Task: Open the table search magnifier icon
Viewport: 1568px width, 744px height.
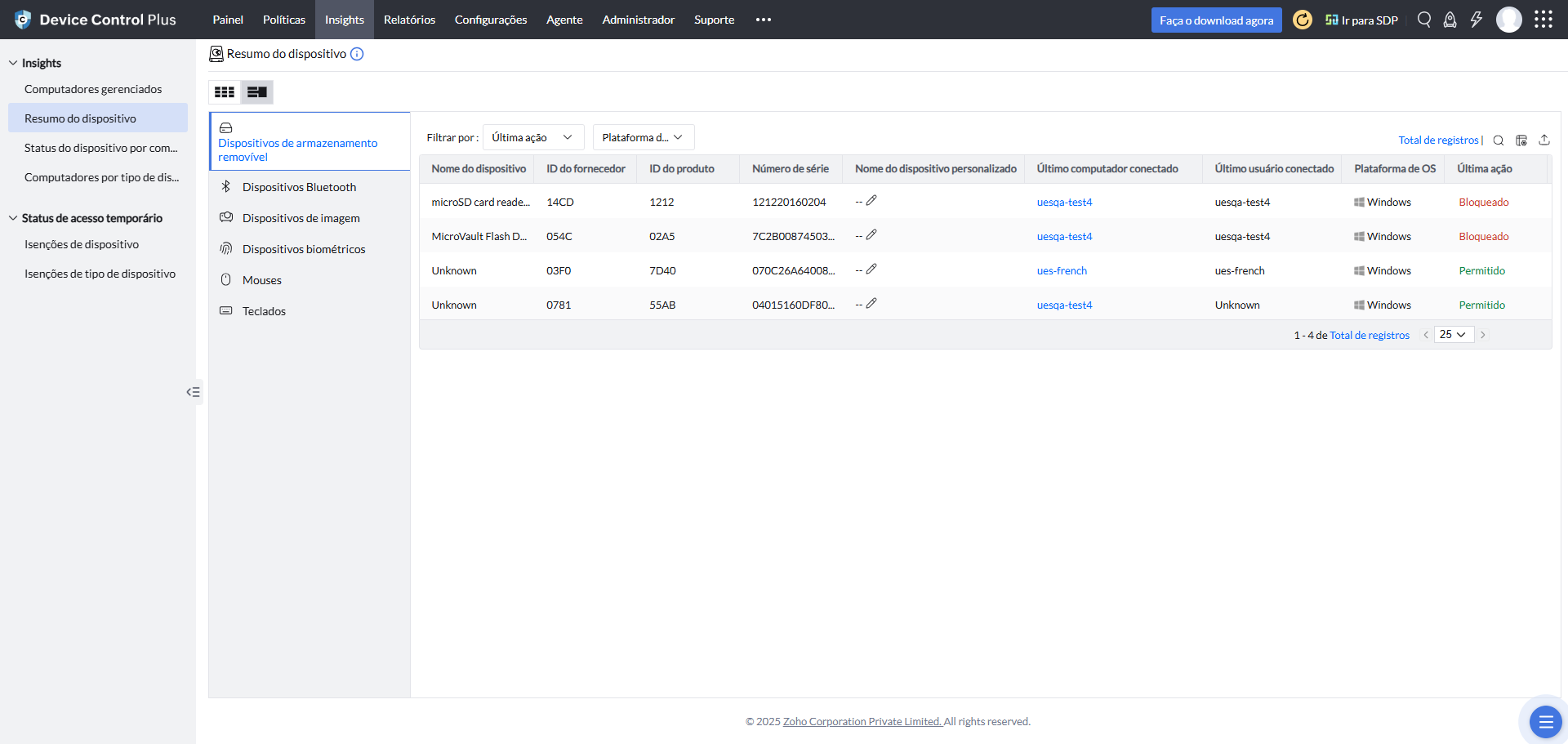Action: (1499, 140)
